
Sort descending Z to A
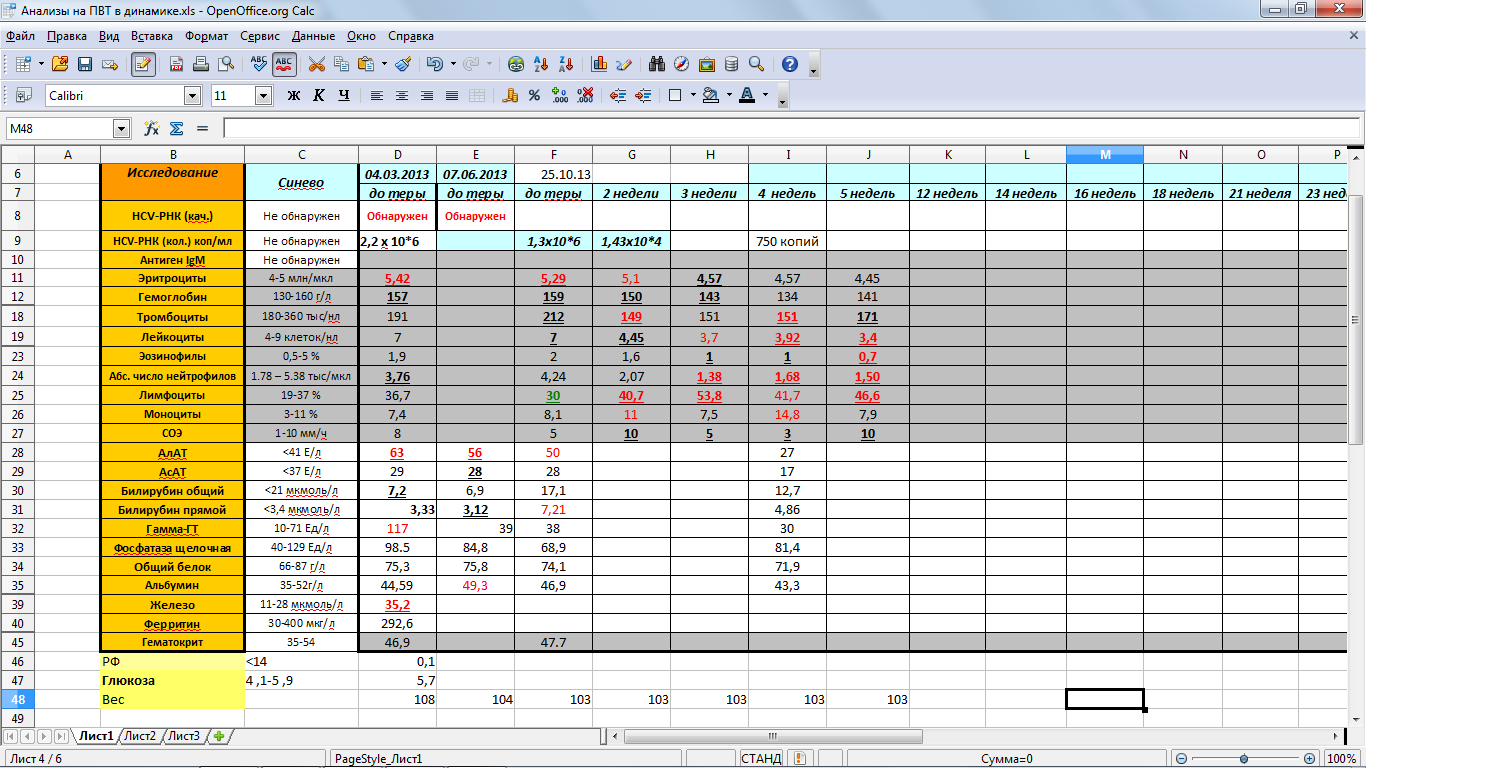565,64
